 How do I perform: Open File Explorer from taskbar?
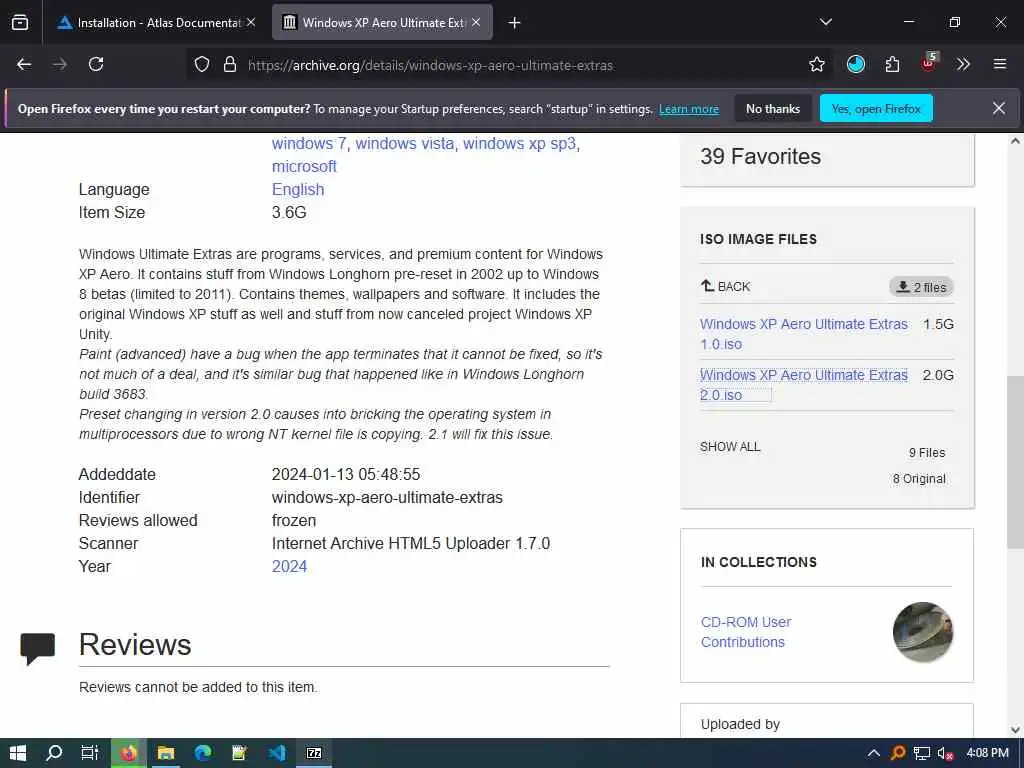point(166,753)
